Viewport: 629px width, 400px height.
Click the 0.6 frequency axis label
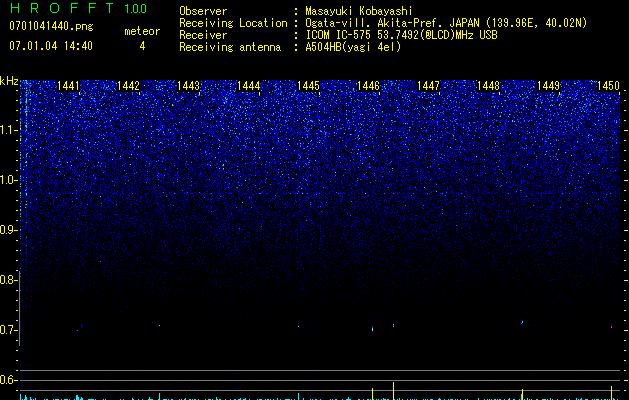[x=7, y=380]
